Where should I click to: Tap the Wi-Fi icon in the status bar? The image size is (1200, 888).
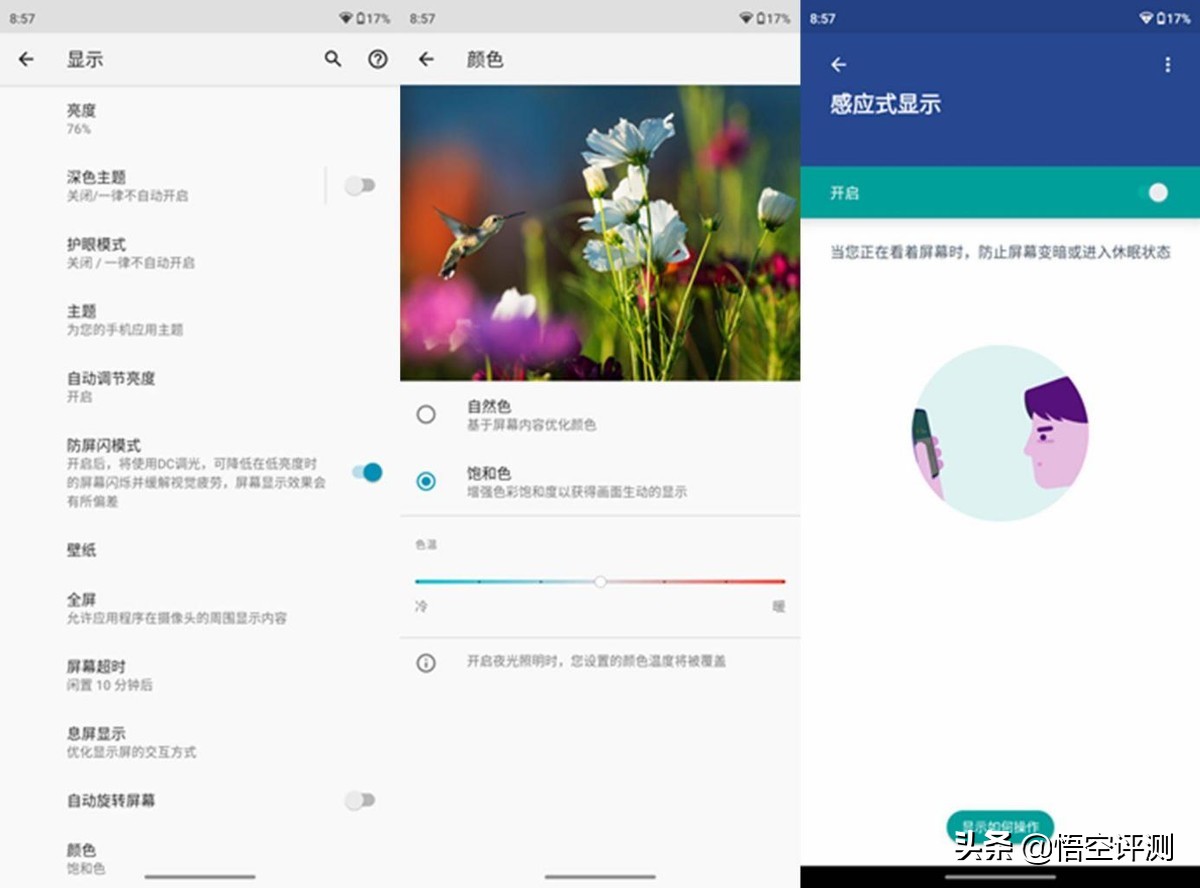(346, 17)
